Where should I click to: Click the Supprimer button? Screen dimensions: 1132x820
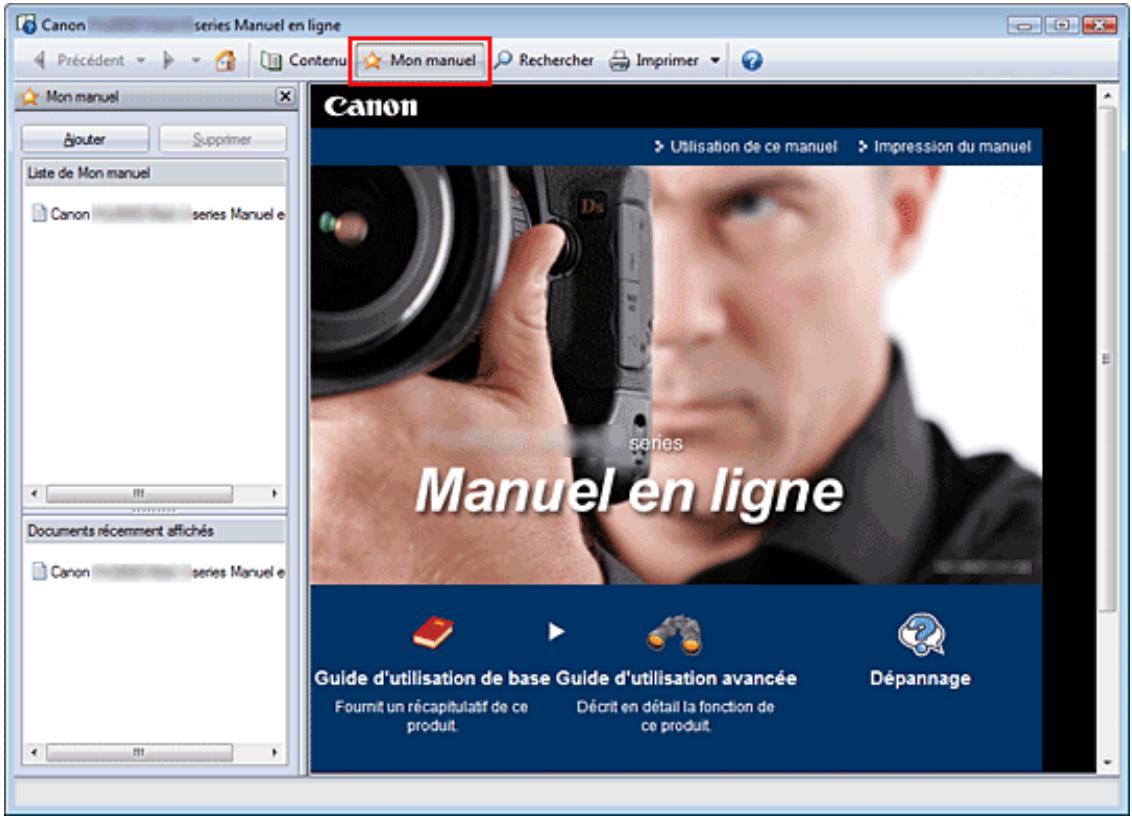(222, 139)
